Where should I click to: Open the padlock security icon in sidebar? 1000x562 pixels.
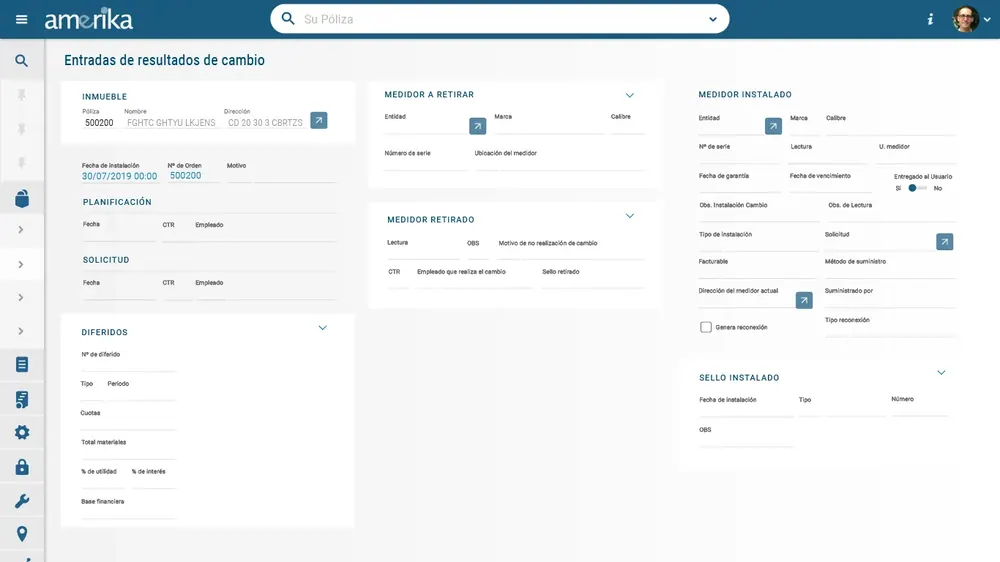22,467
